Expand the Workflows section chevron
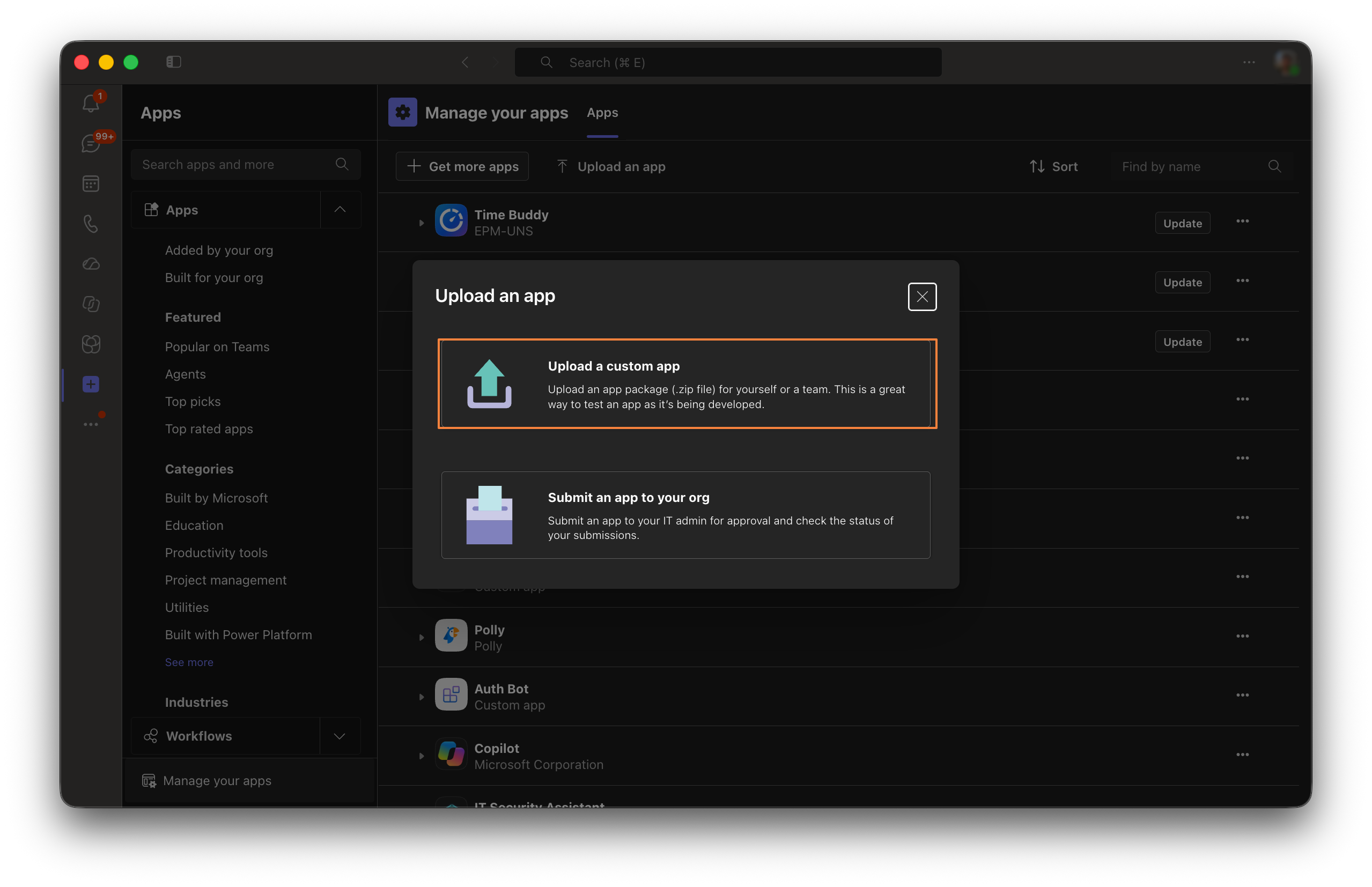This screenshot has width=1372, height=887. (x=340, y=736)
